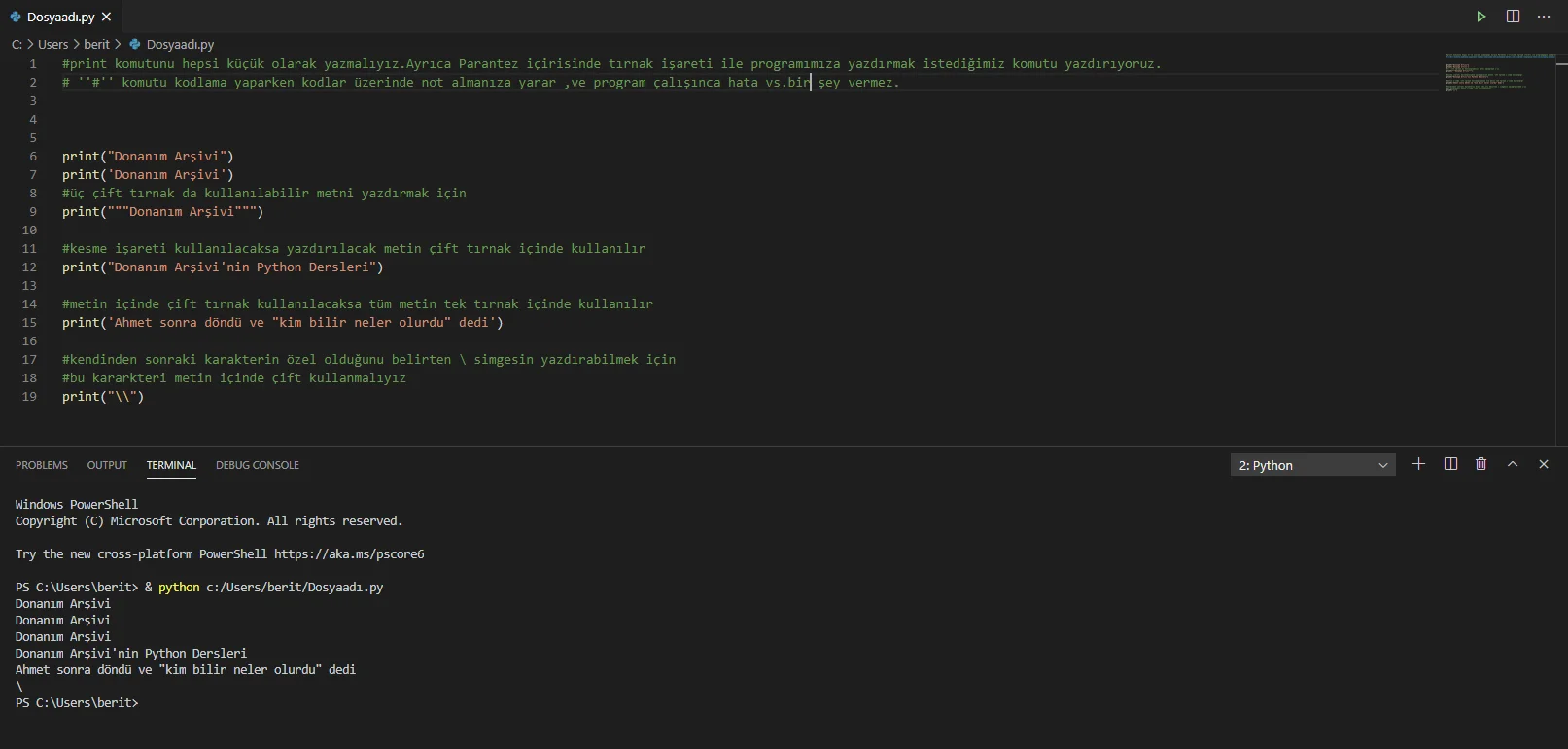Create a new terminal with plus icon
The image size is (1568, 749).
1418,464
